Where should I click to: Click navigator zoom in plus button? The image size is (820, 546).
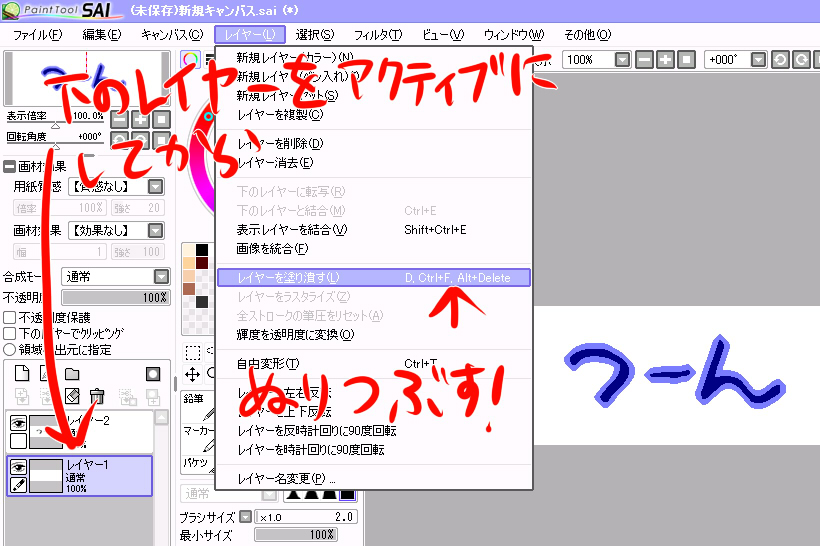coord(140,120)
